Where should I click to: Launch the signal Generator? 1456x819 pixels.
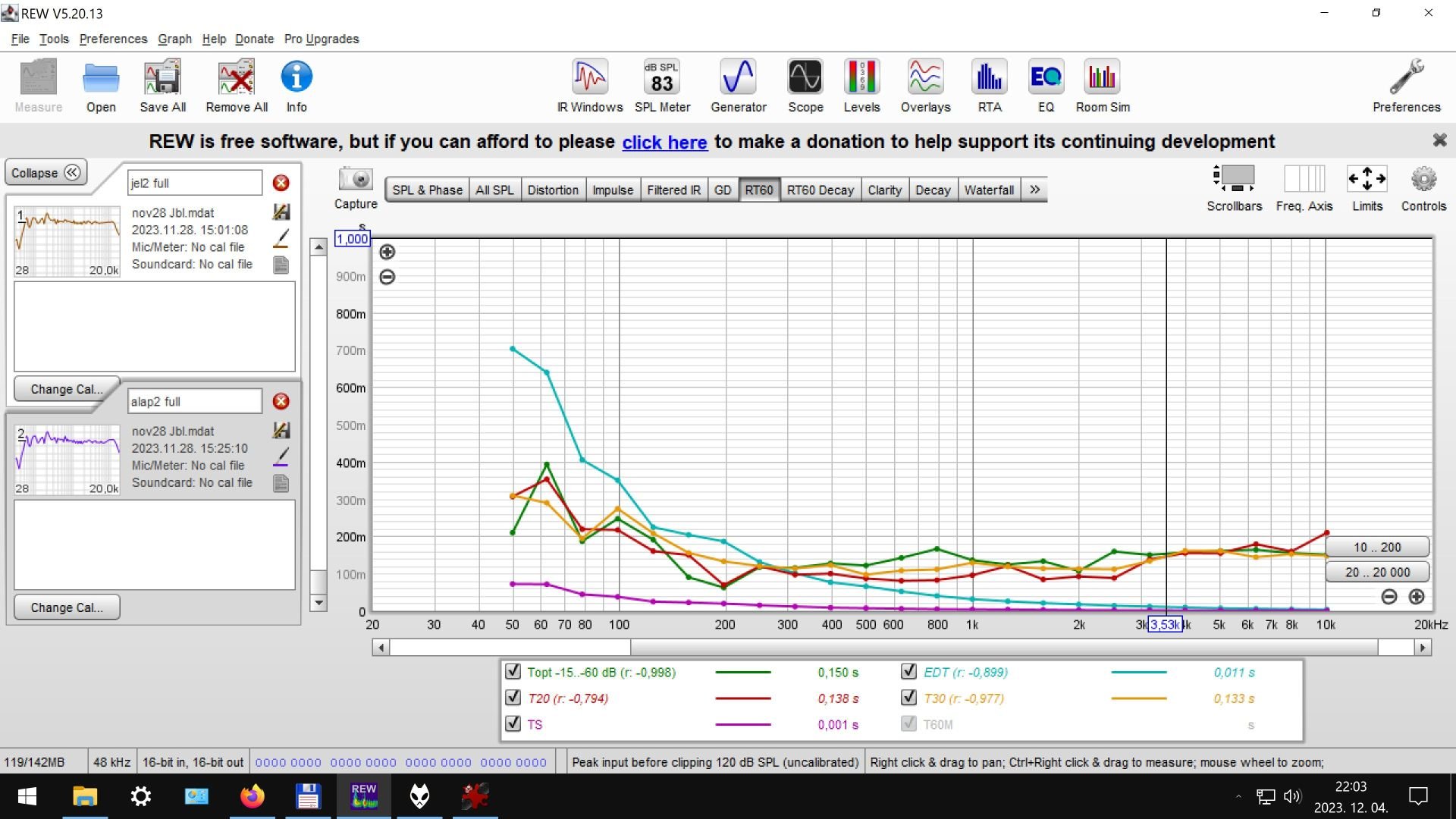click(x=738, y=86)
